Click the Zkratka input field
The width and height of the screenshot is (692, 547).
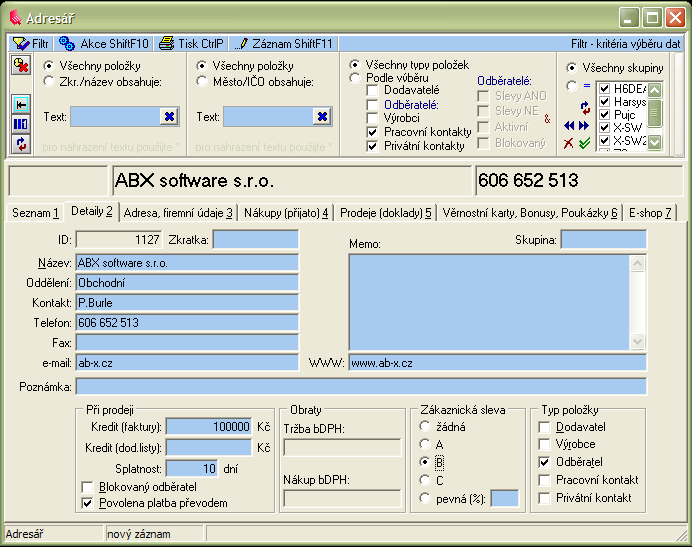256,240
